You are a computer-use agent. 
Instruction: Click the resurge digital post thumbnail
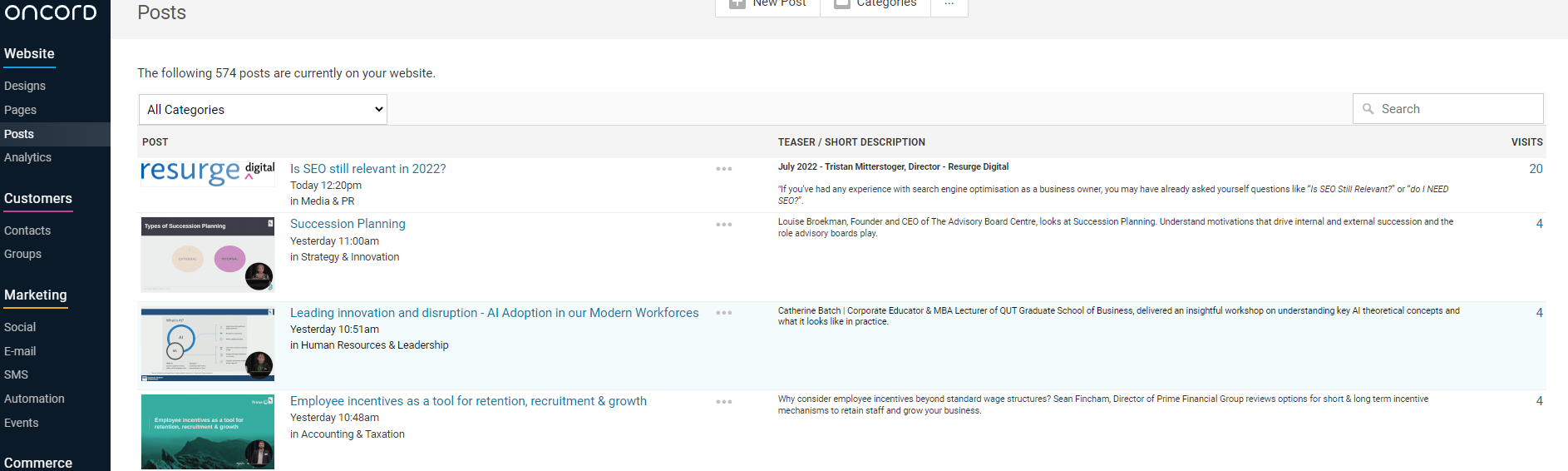208,172
